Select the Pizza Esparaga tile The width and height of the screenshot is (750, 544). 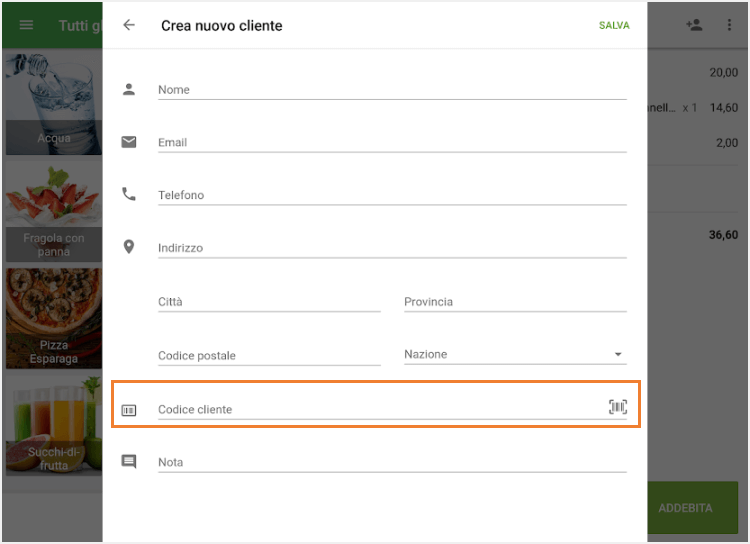54,318
